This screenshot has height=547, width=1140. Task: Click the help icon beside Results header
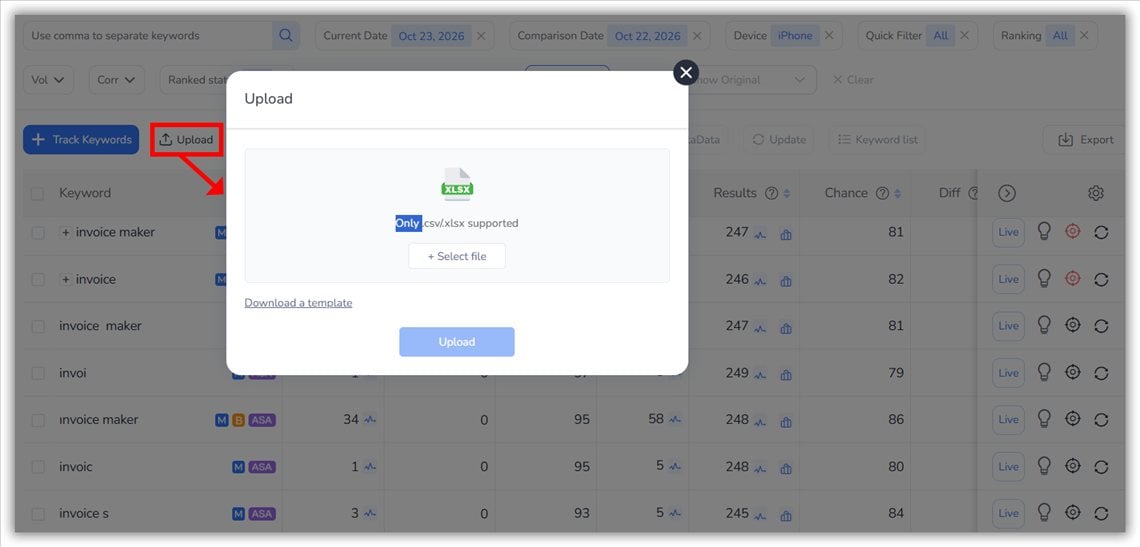coord(771,193)
